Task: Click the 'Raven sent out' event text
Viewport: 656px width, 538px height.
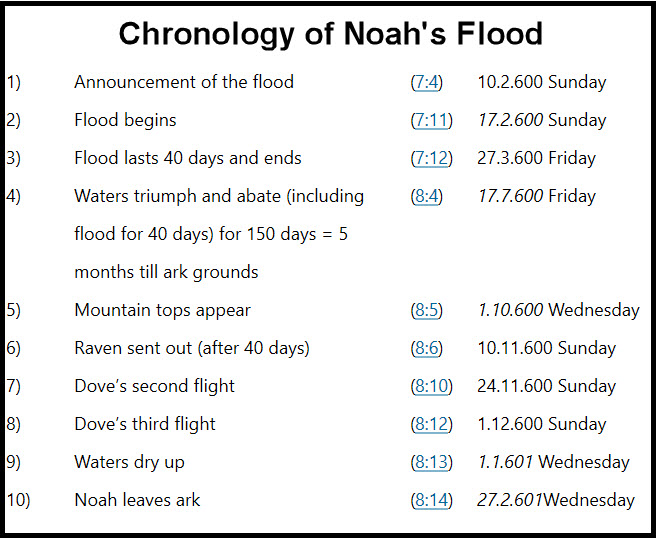Action: tap(191, 348)
